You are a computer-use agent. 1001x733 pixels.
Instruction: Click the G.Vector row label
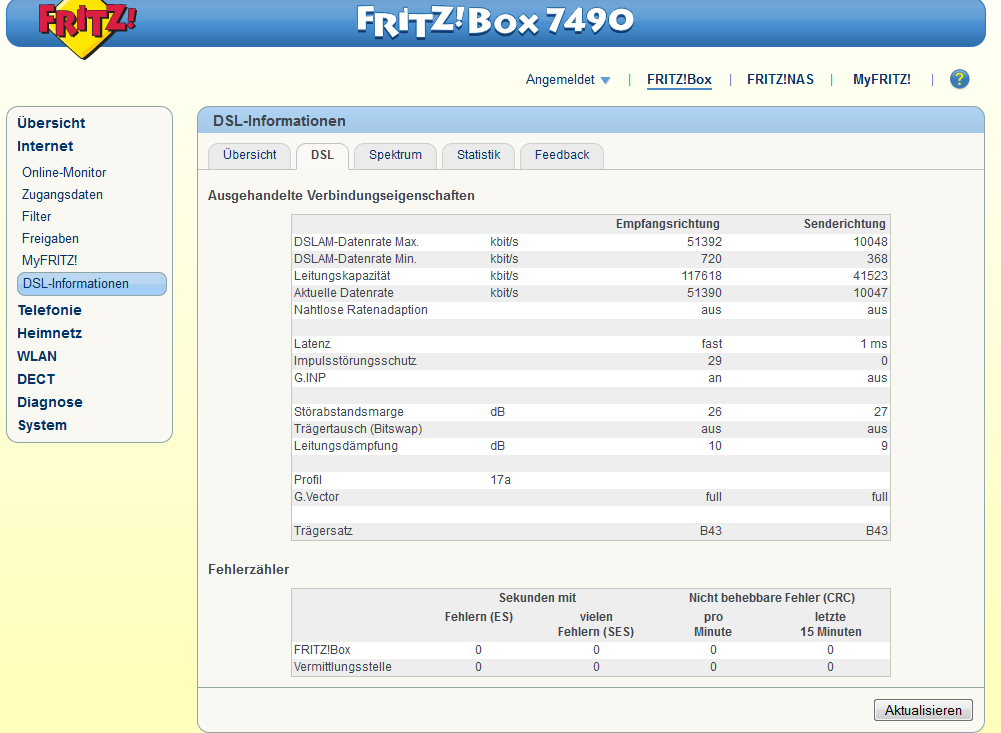(316, 497)
